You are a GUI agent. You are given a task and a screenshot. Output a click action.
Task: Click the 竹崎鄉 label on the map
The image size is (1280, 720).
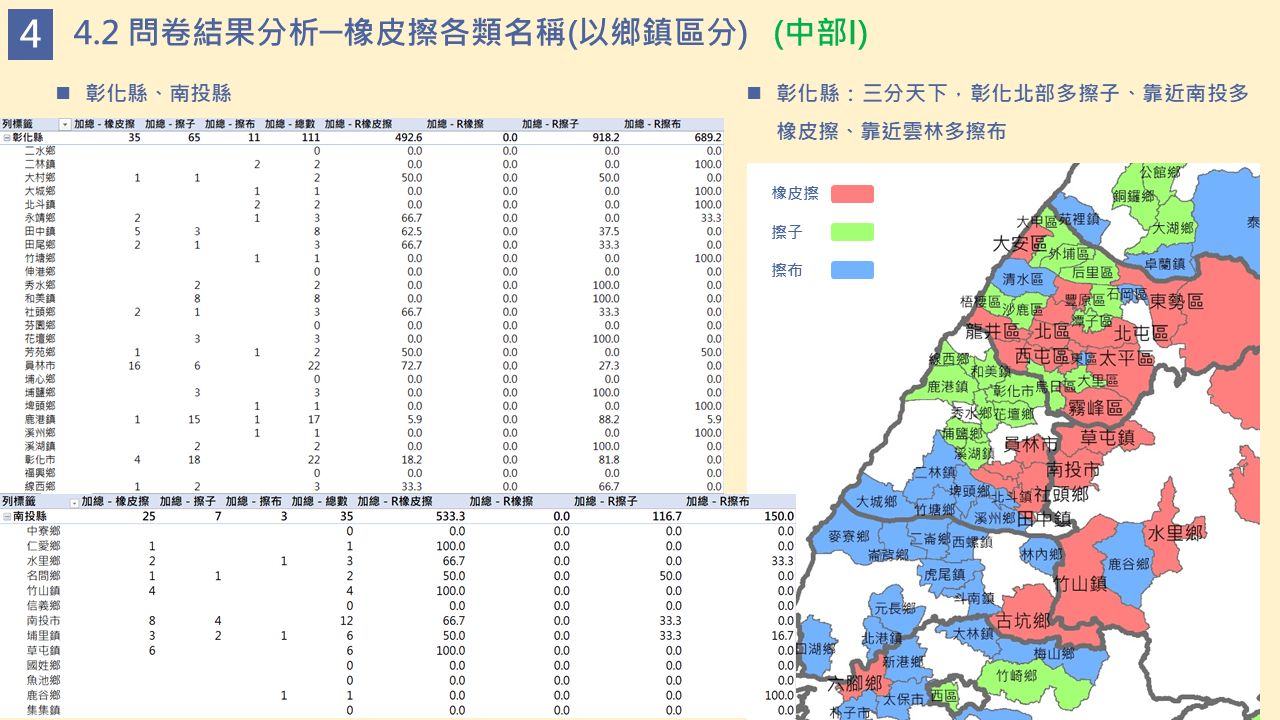click(x=1018, y=677)
